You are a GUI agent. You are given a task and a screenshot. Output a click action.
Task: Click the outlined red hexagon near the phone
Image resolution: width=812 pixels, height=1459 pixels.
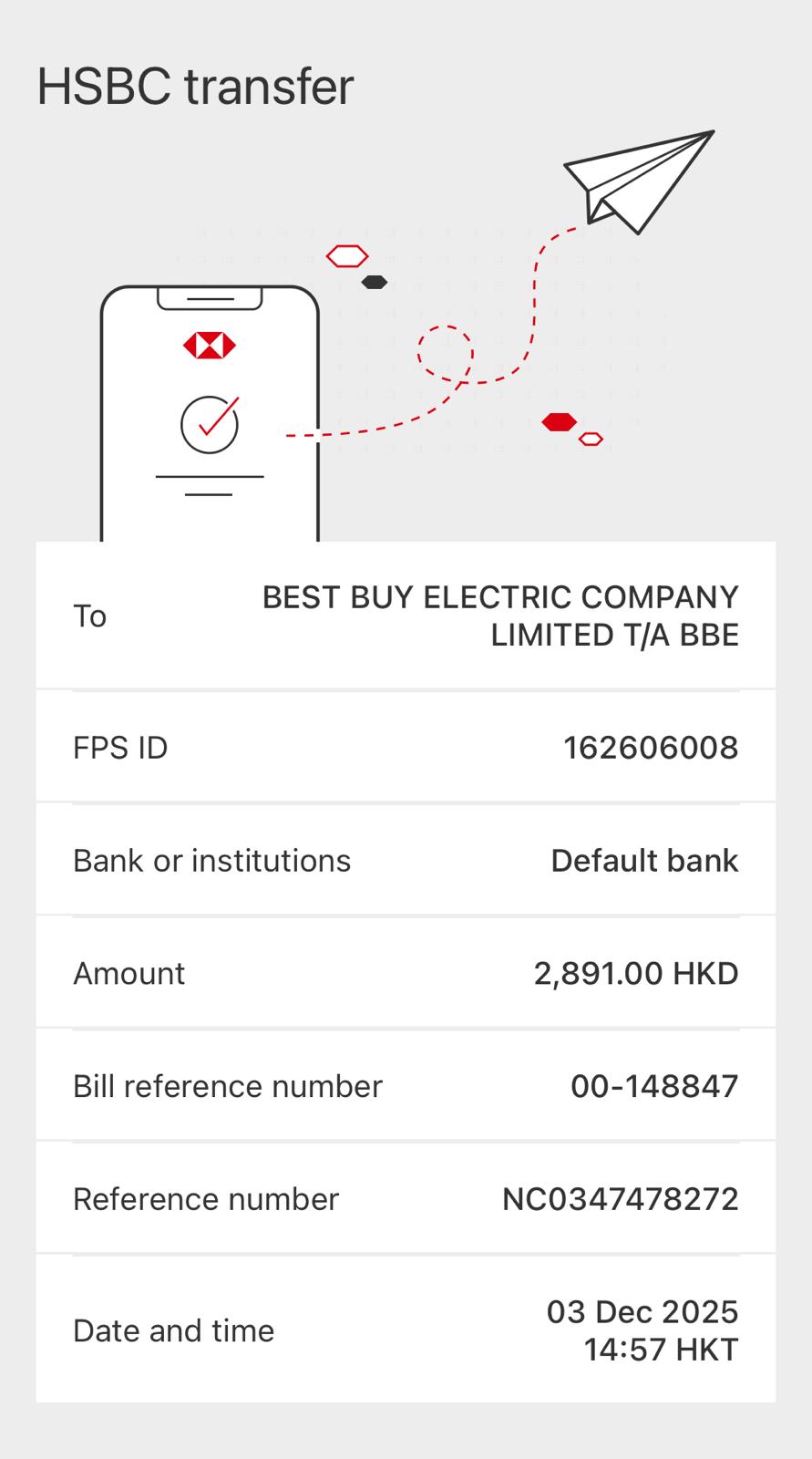click(347, 256)
